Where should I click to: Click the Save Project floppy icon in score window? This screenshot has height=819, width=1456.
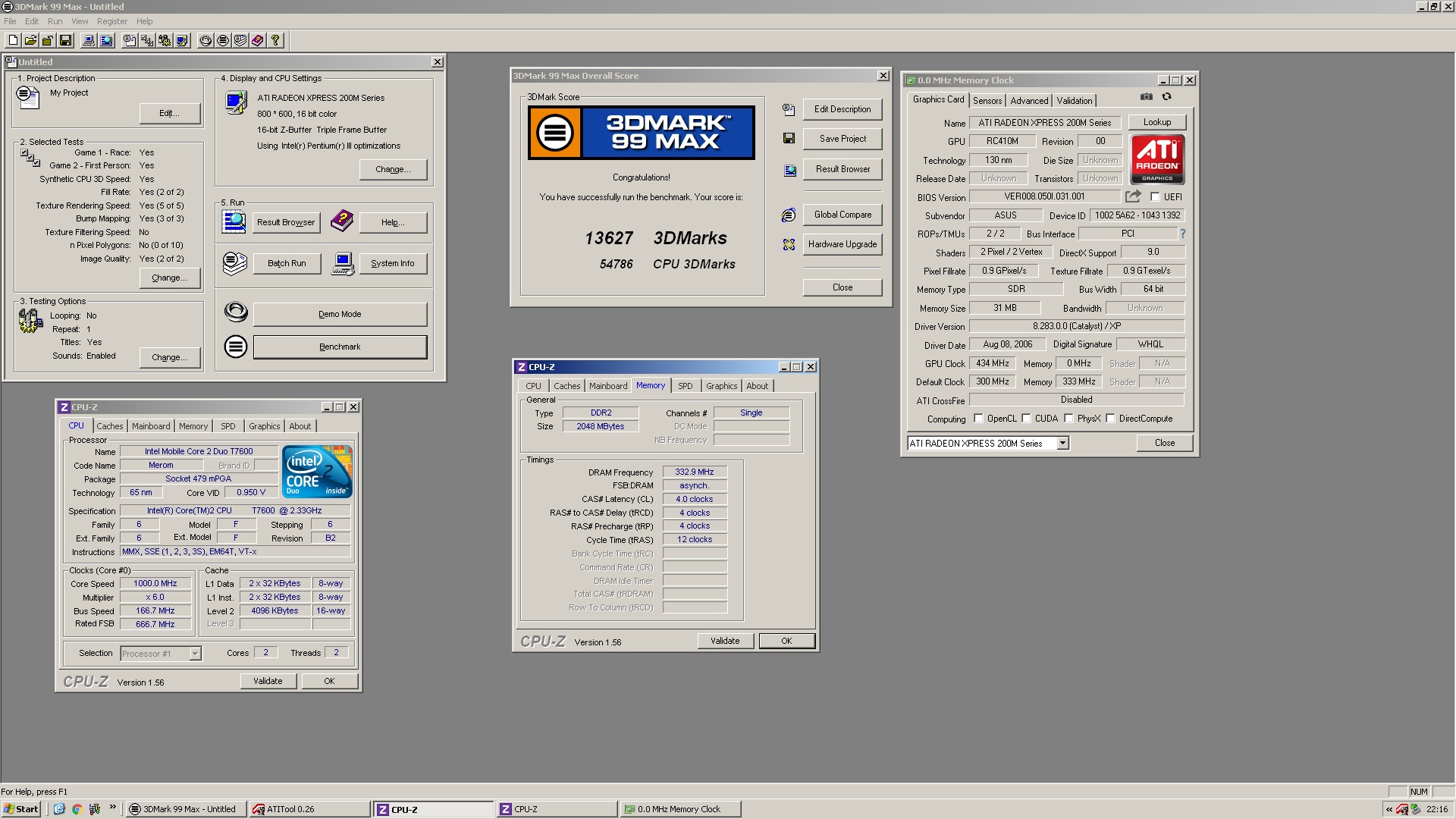tap(789, 139)
